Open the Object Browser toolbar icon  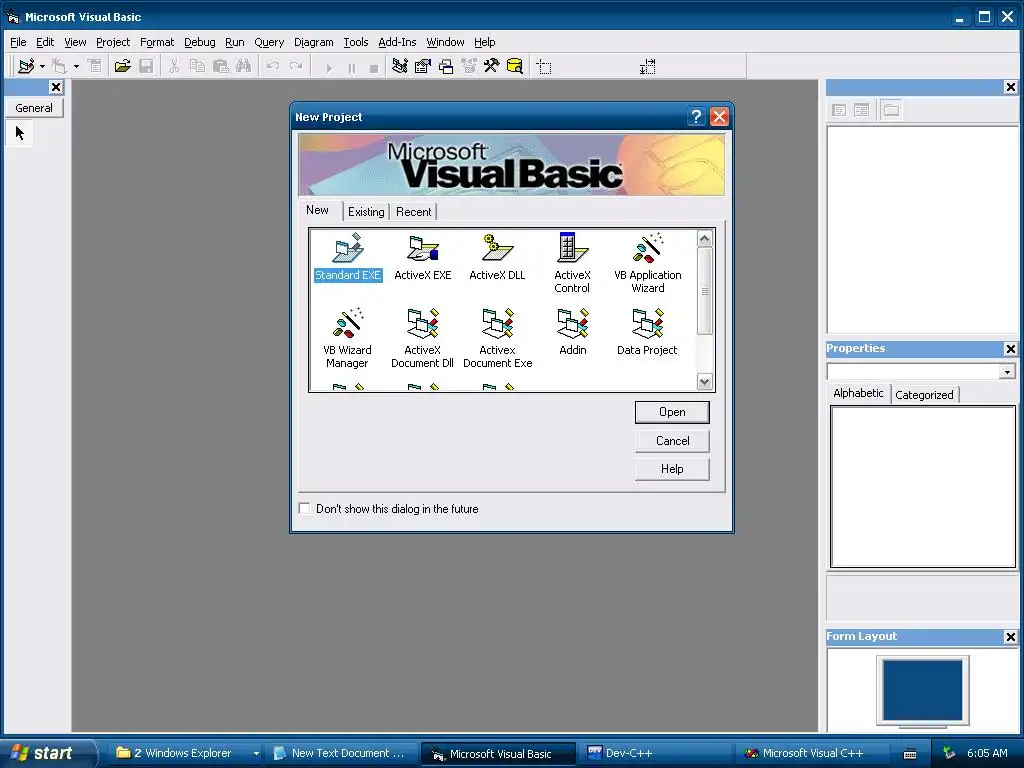(469, 67)
